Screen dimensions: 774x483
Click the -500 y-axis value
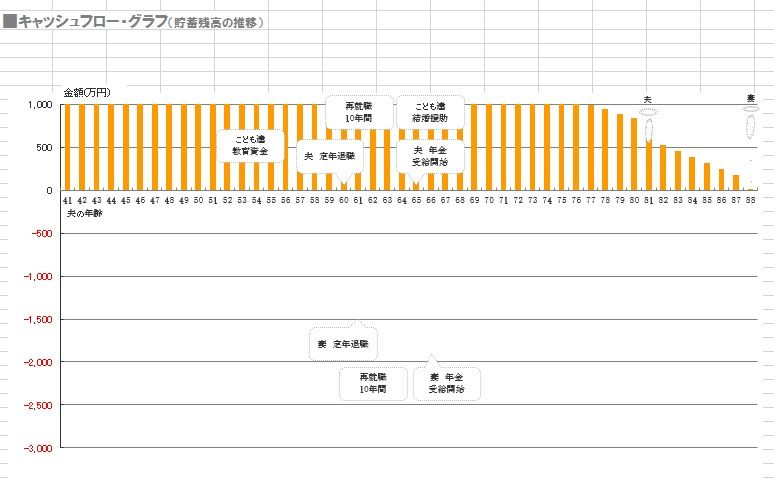pos(42,234)
